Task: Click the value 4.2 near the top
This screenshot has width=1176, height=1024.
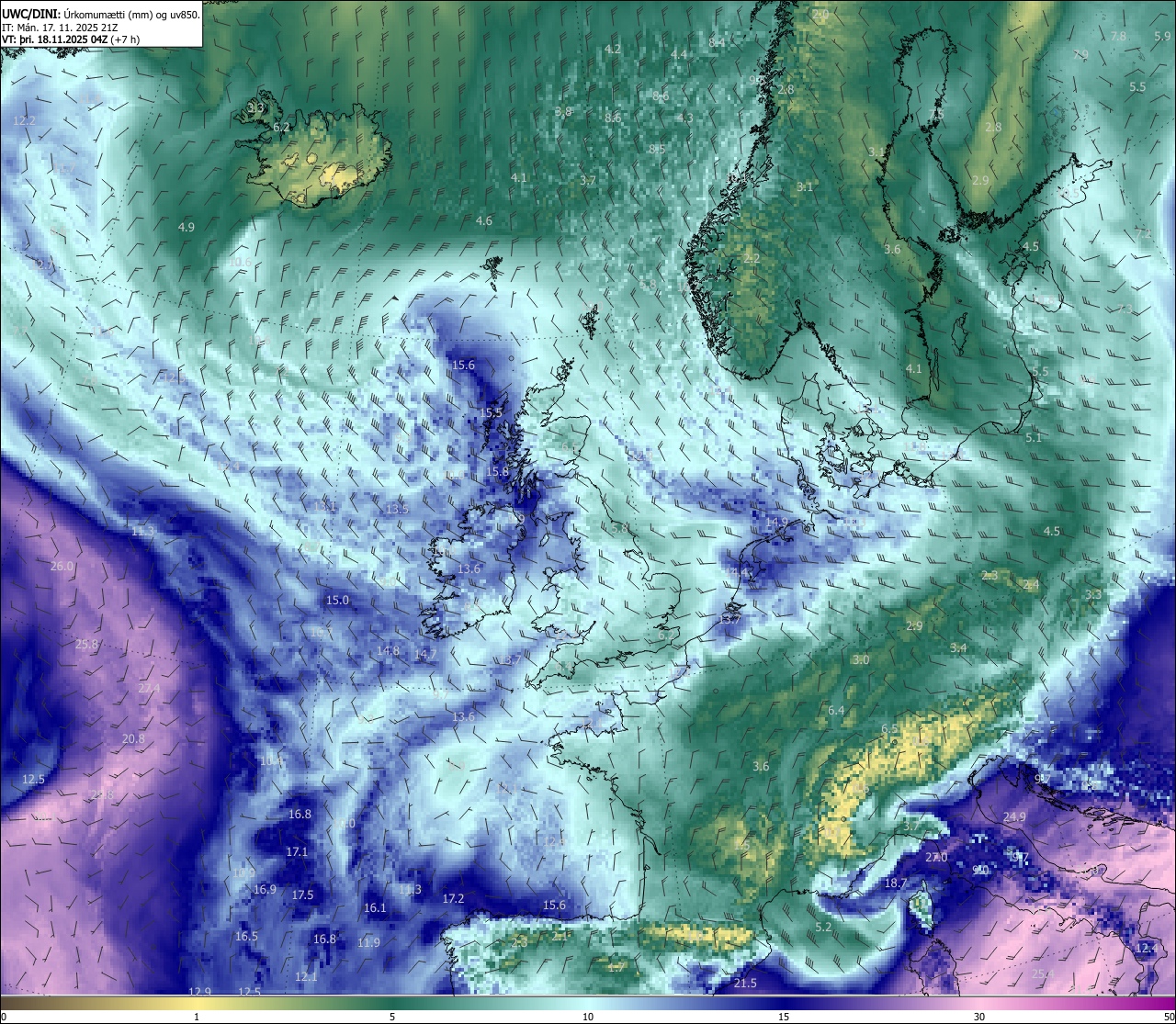Action: coord(613,50)
